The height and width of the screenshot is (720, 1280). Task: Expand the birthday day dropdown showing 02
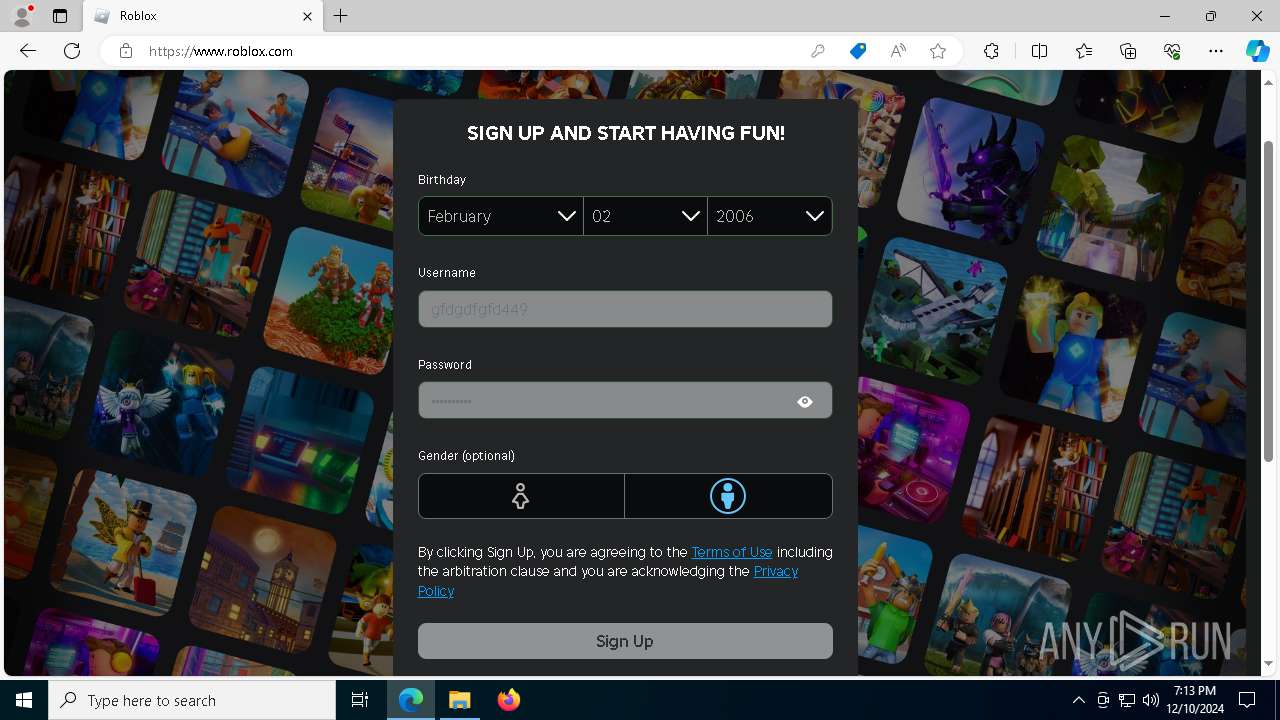pos(645,216)
